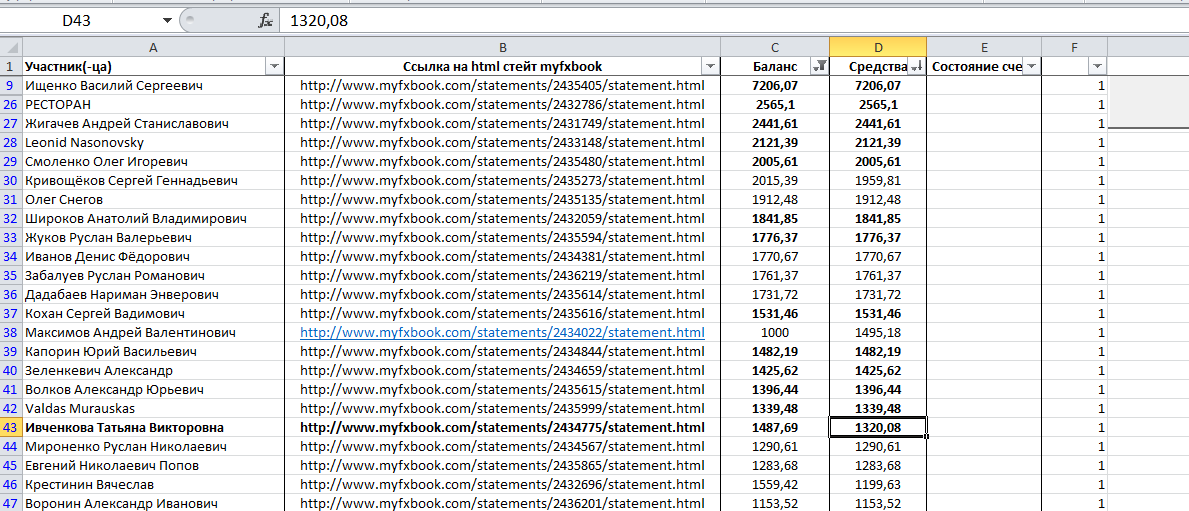Select row header 43

[x=11, y=428]
